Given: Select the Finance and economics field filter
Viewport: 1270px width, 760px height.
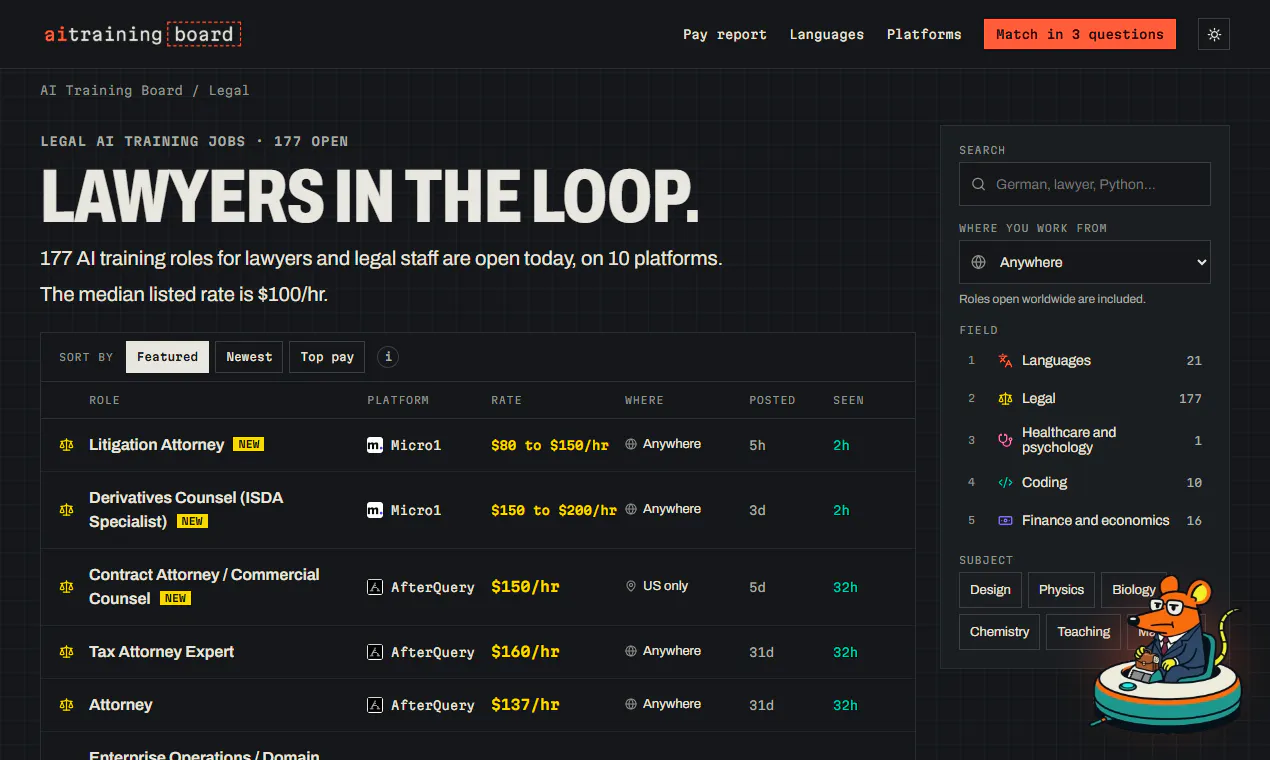Looking at the screenshot, I should coord(1085,521).
